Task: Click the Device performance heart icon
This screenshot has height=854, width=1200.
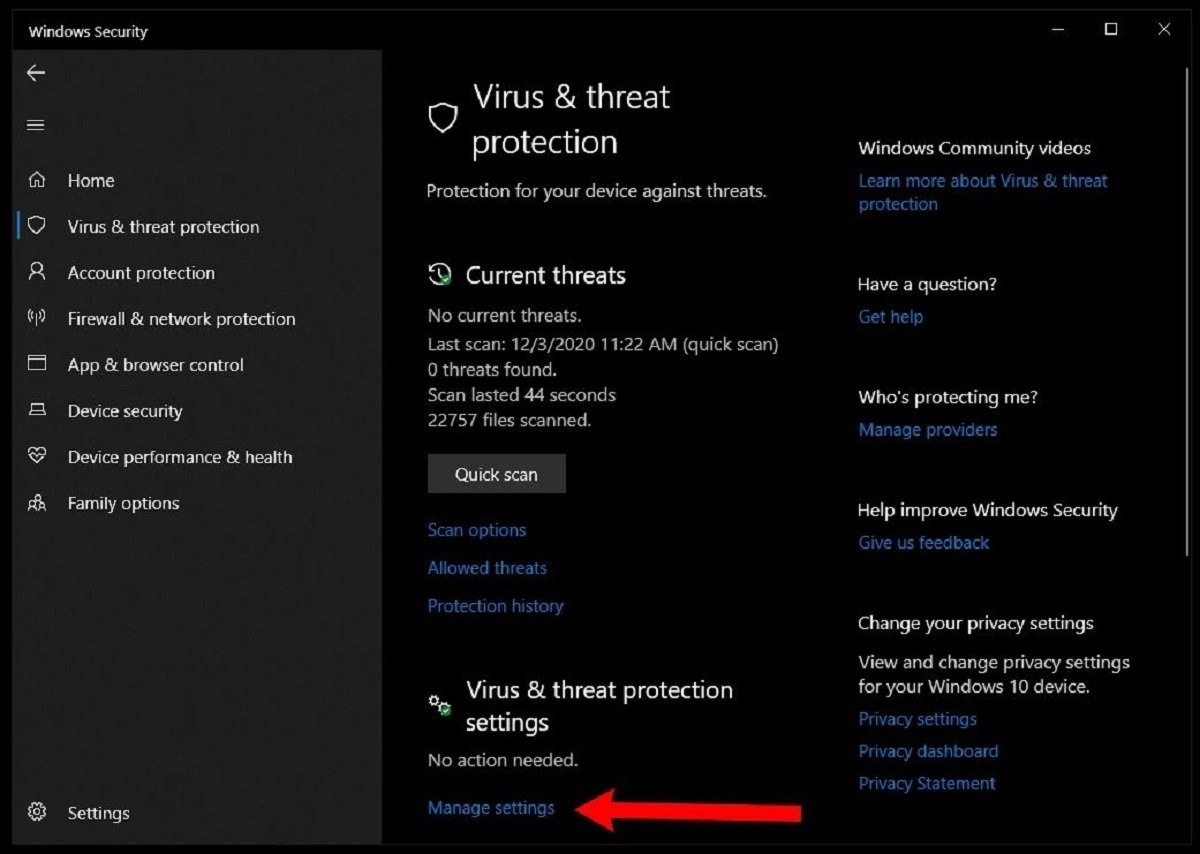Action: pos(37,456)
